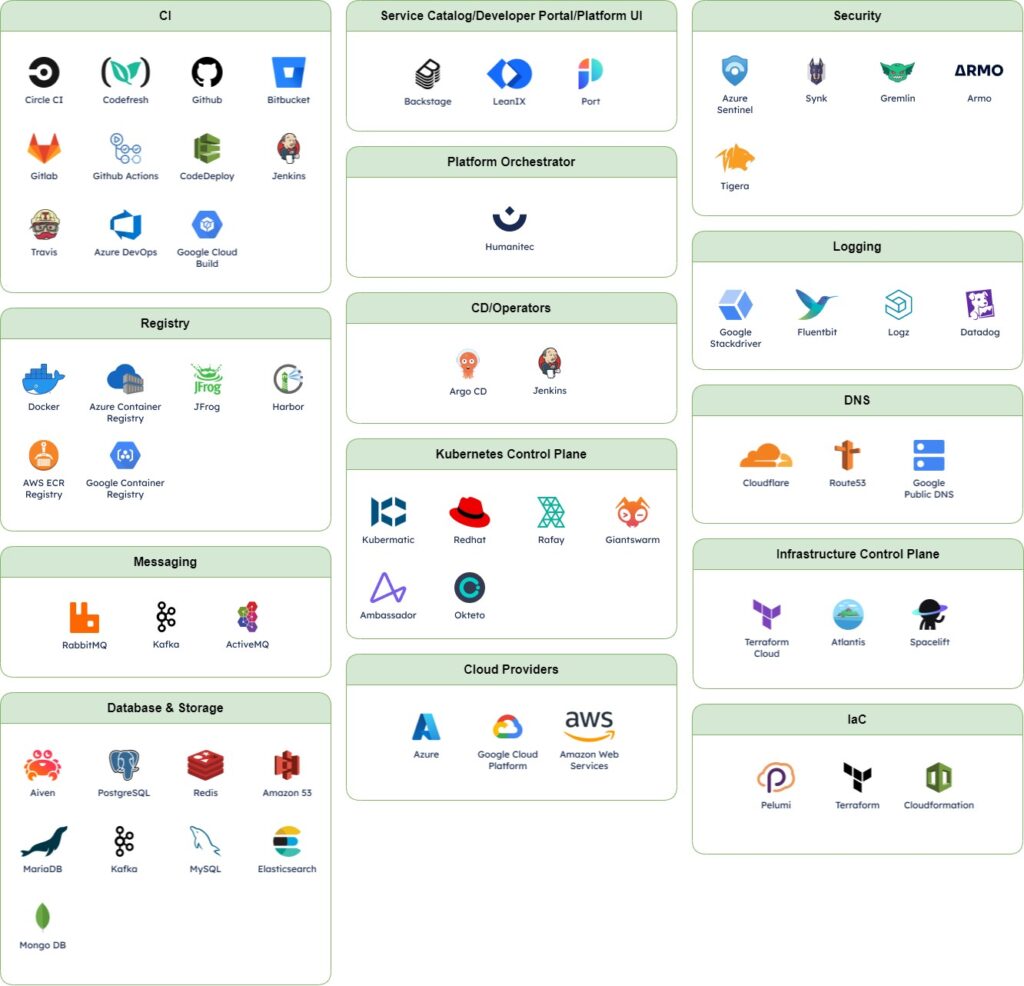The height and width of the screenshot is (986, 1024).
Task: Select the Azure Sentinel shield icon
Action: [735, 71]
